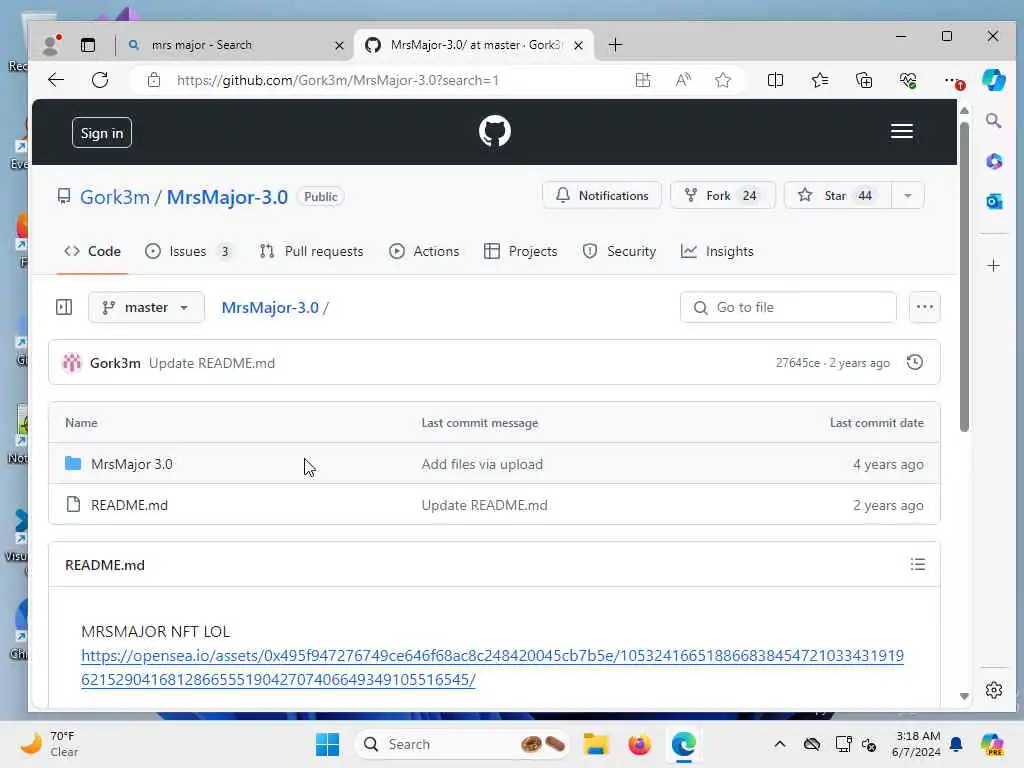Viewport: 1024px width, 768px height.
Task: Open Edge Settings and more menu
Action: pos(953,80)
